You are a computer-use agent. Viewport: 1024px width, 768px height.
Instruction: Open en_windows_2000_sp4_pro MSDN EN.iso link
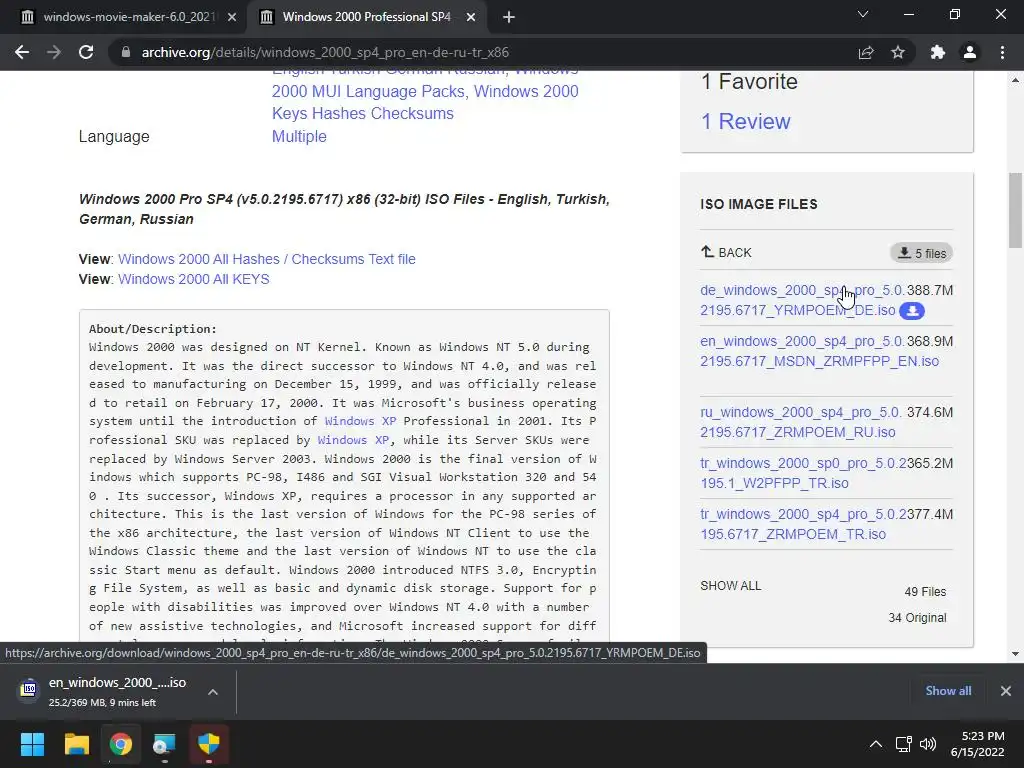820,351
